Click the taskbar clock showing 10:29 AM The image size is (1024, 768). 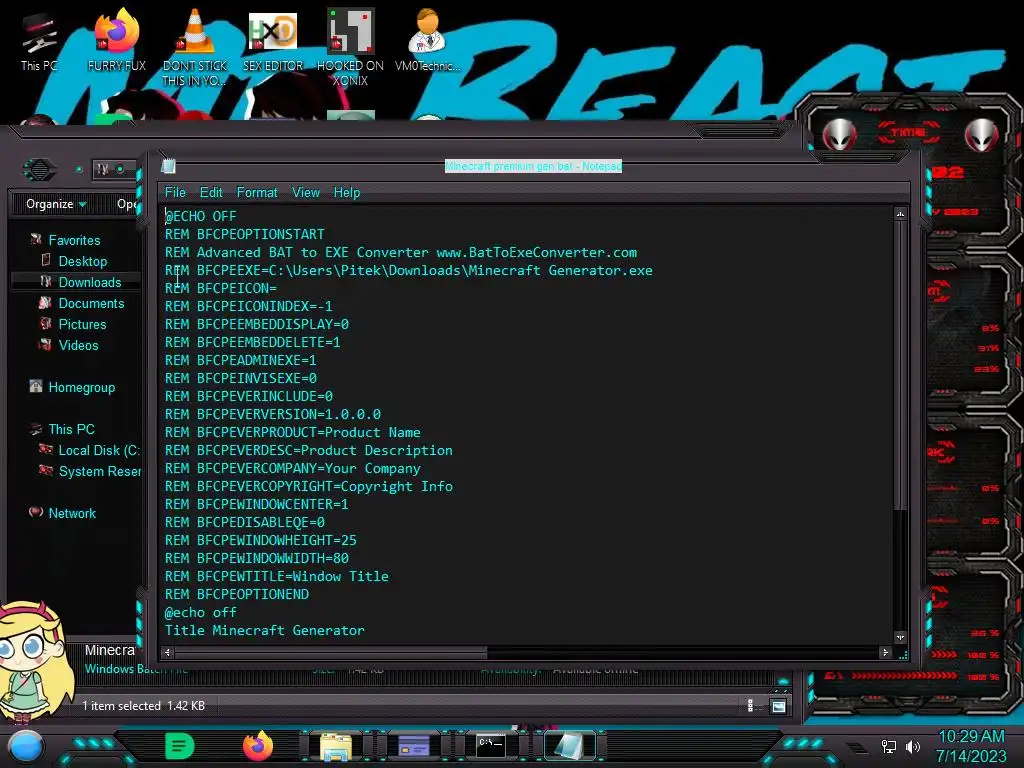971,736
